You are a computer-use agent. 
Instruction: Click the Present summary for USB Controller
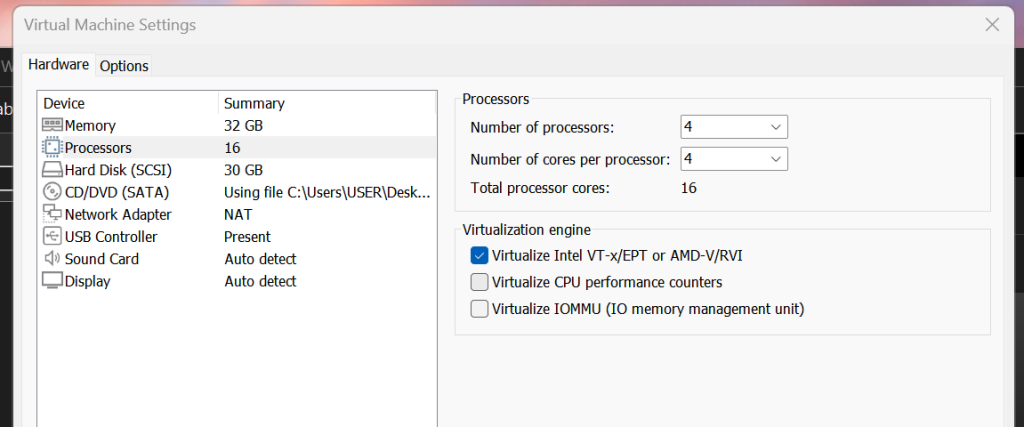click(248, 237)
